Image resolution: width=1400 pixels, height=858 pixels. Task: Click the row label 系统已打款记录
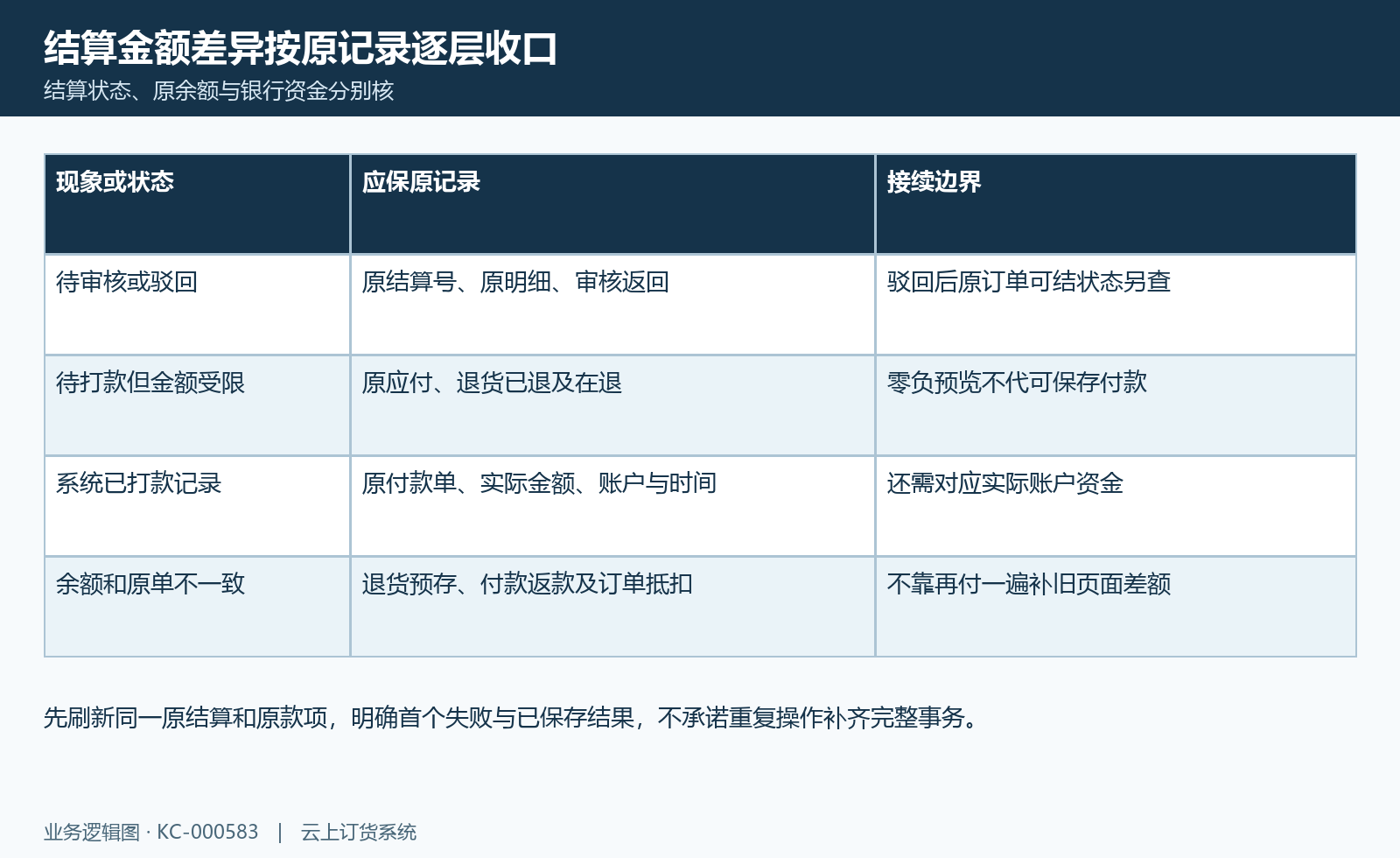click(x=197, y=506)
